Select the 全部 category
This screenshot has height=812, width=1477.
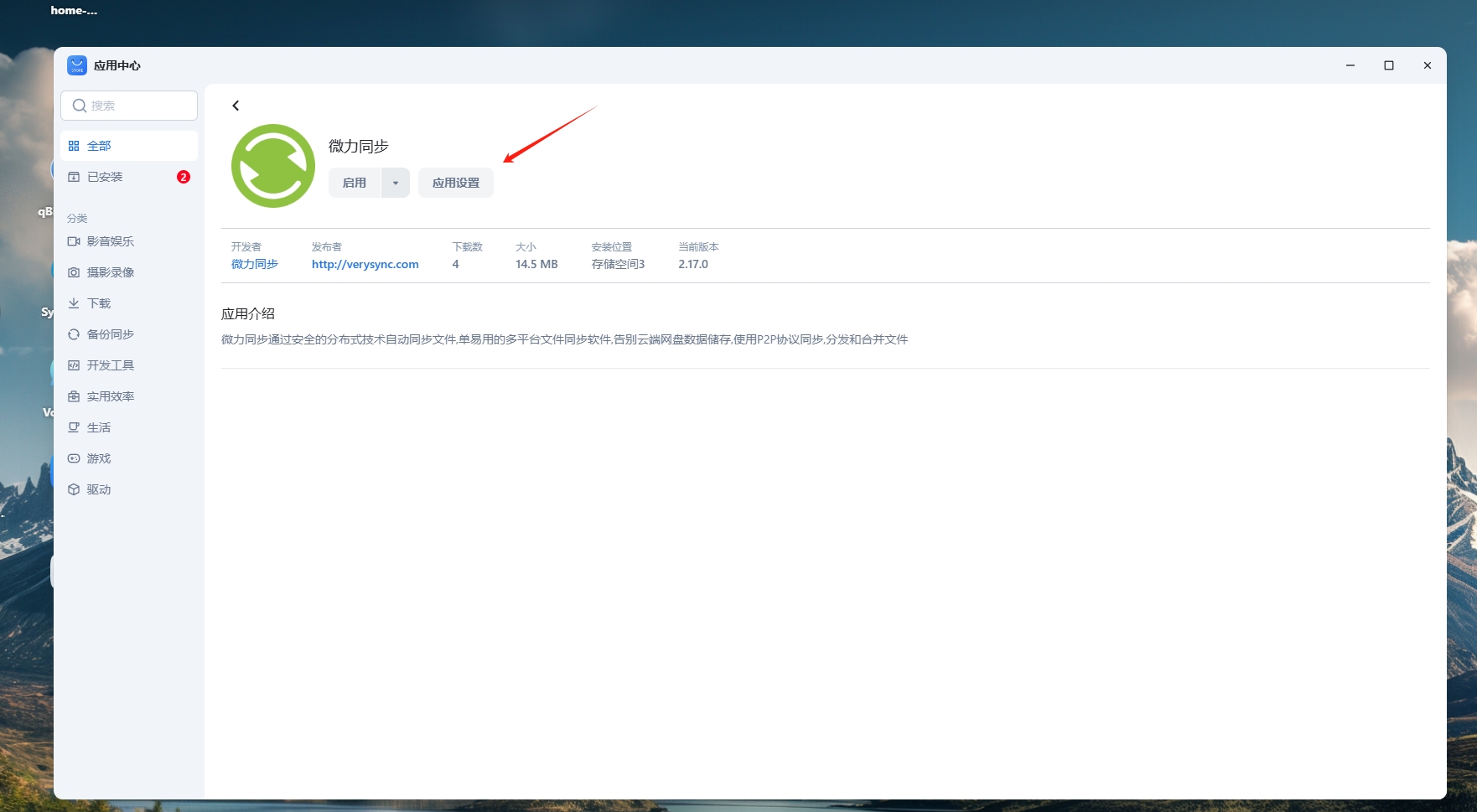pos(129,146)
